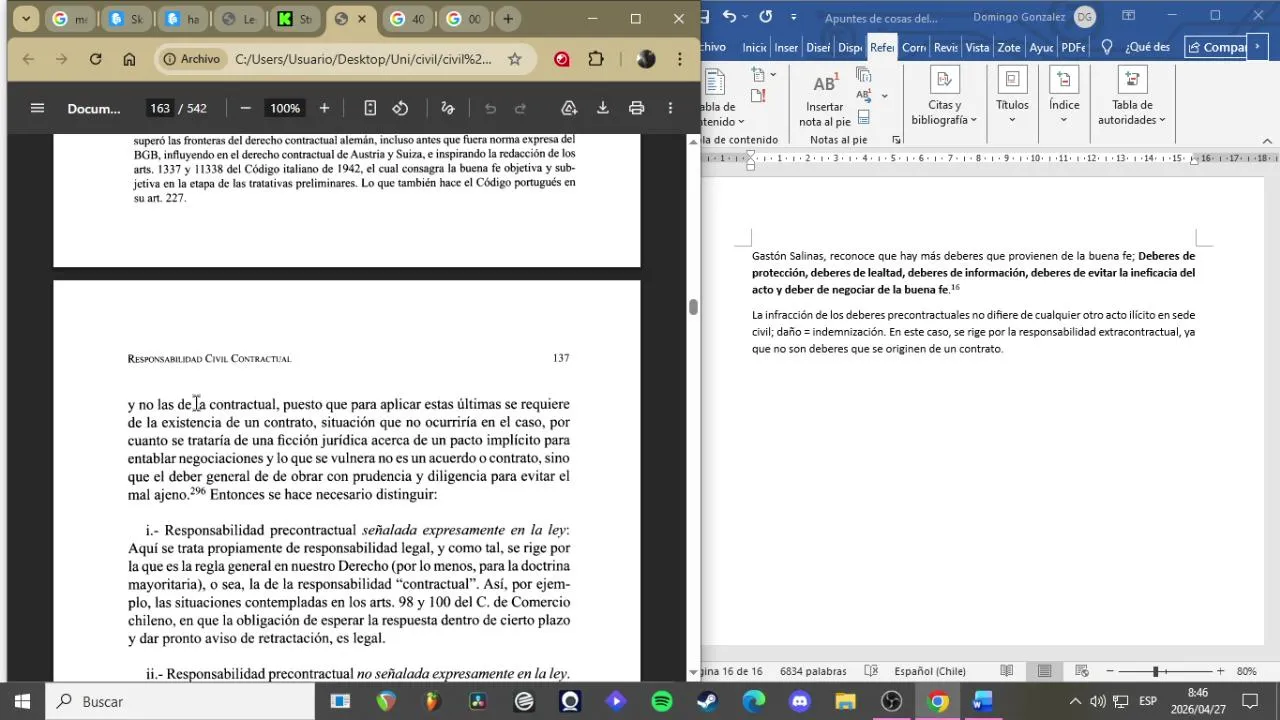Zoom in the PDF with plus button
Viewport: 1280px width, 720px height.
(x=324, y=108)
